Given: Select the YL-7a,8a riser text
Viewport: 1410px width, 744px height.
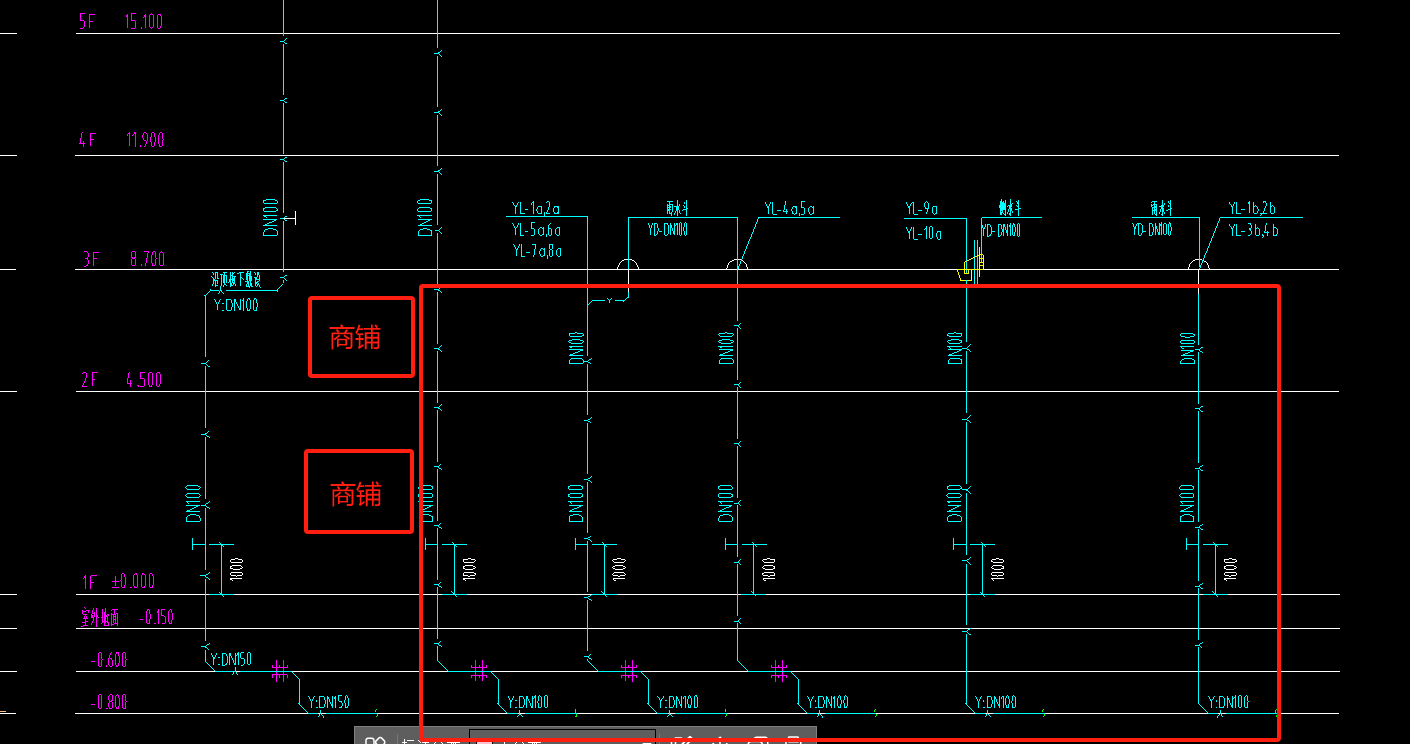Looking at the screenshot, I should pyautogui.click(x=537, y=251).
